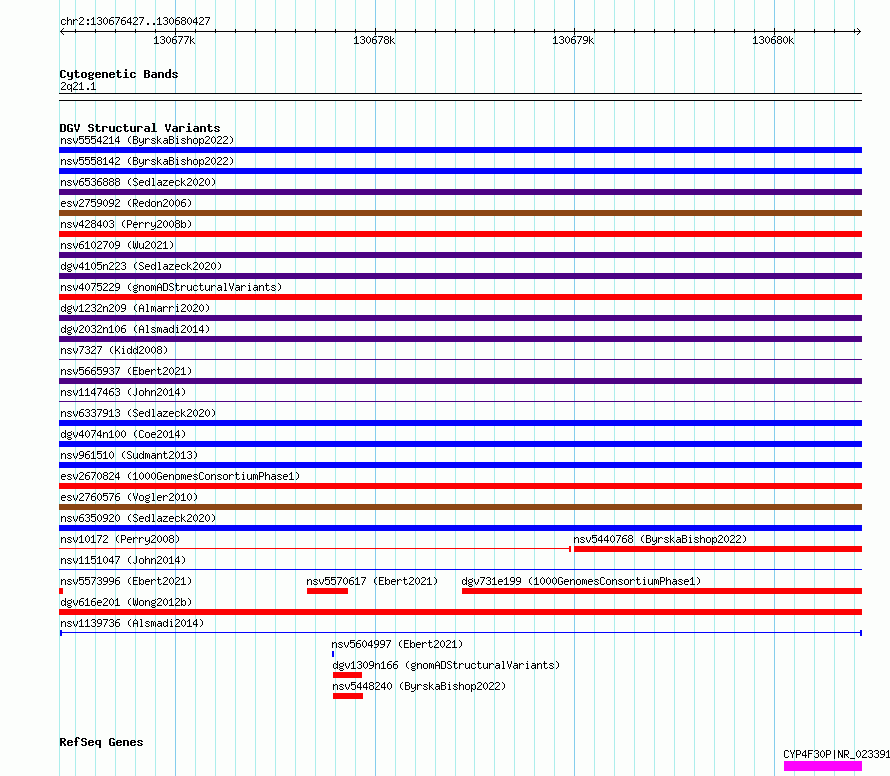This screenshot has height=776, width=890.
Task: Click the red bar under dgv731e199
Action: pos(662,591)
